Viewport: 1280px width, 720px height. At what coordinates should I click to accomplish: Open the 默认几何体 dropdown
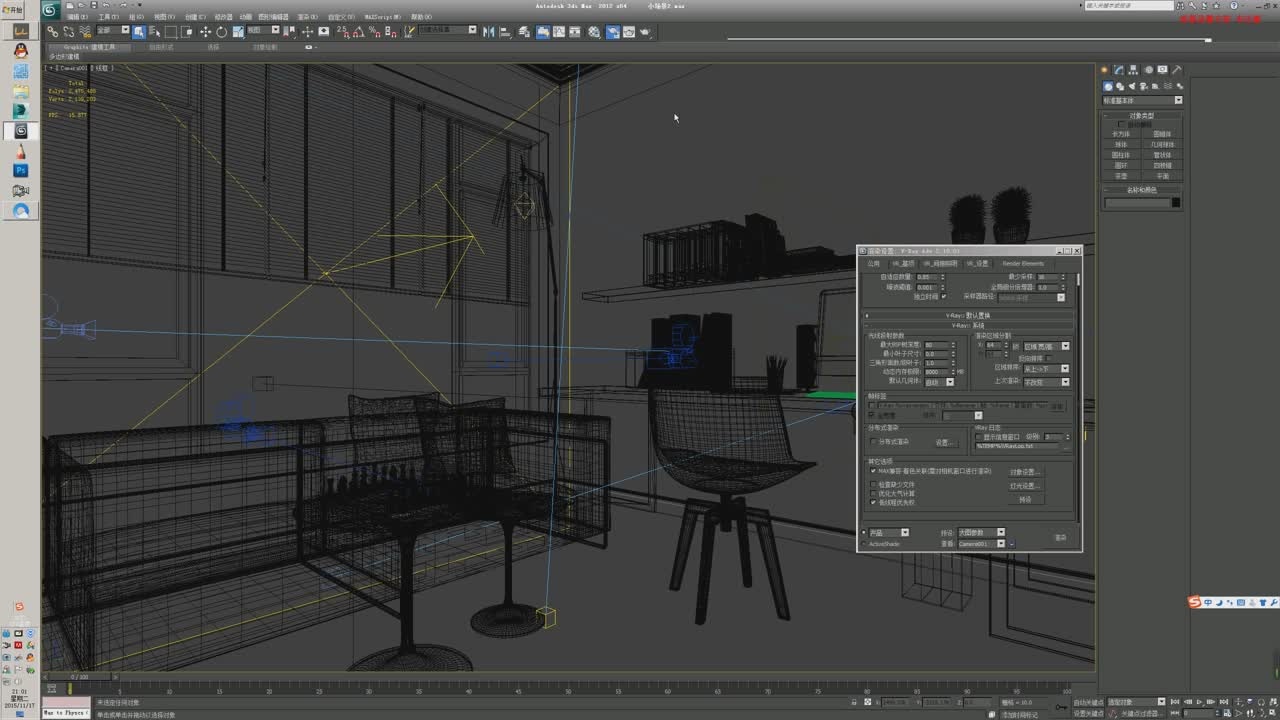click(939, 382)
